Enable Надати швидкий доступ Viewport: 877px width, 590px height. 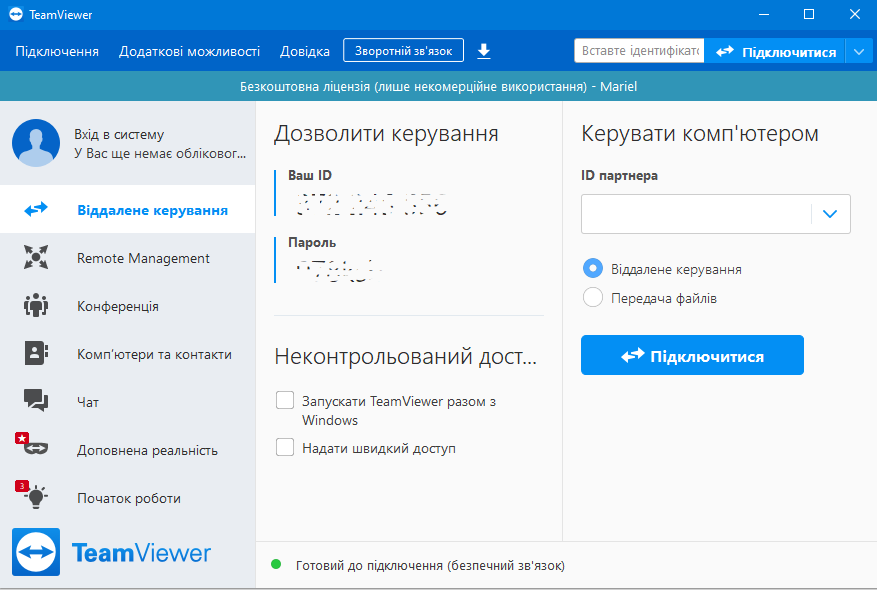[284, 448]
